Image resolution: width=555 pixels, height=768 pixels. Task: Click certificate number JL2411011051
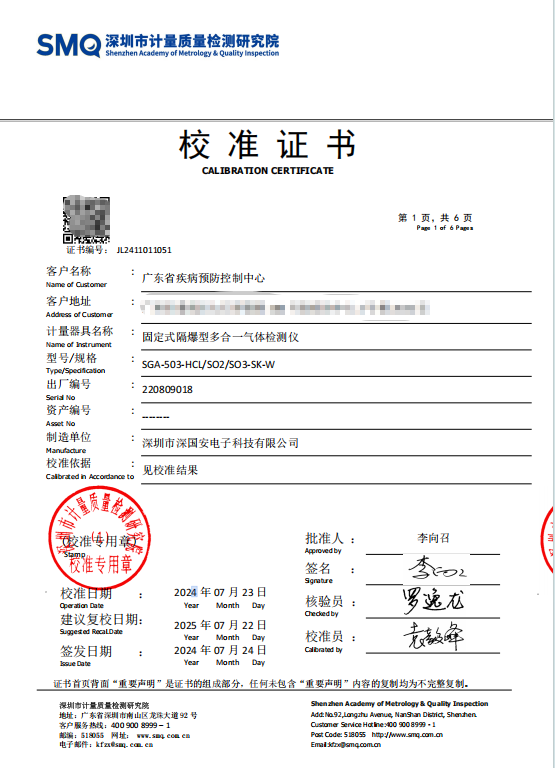(x=144, y=250)
